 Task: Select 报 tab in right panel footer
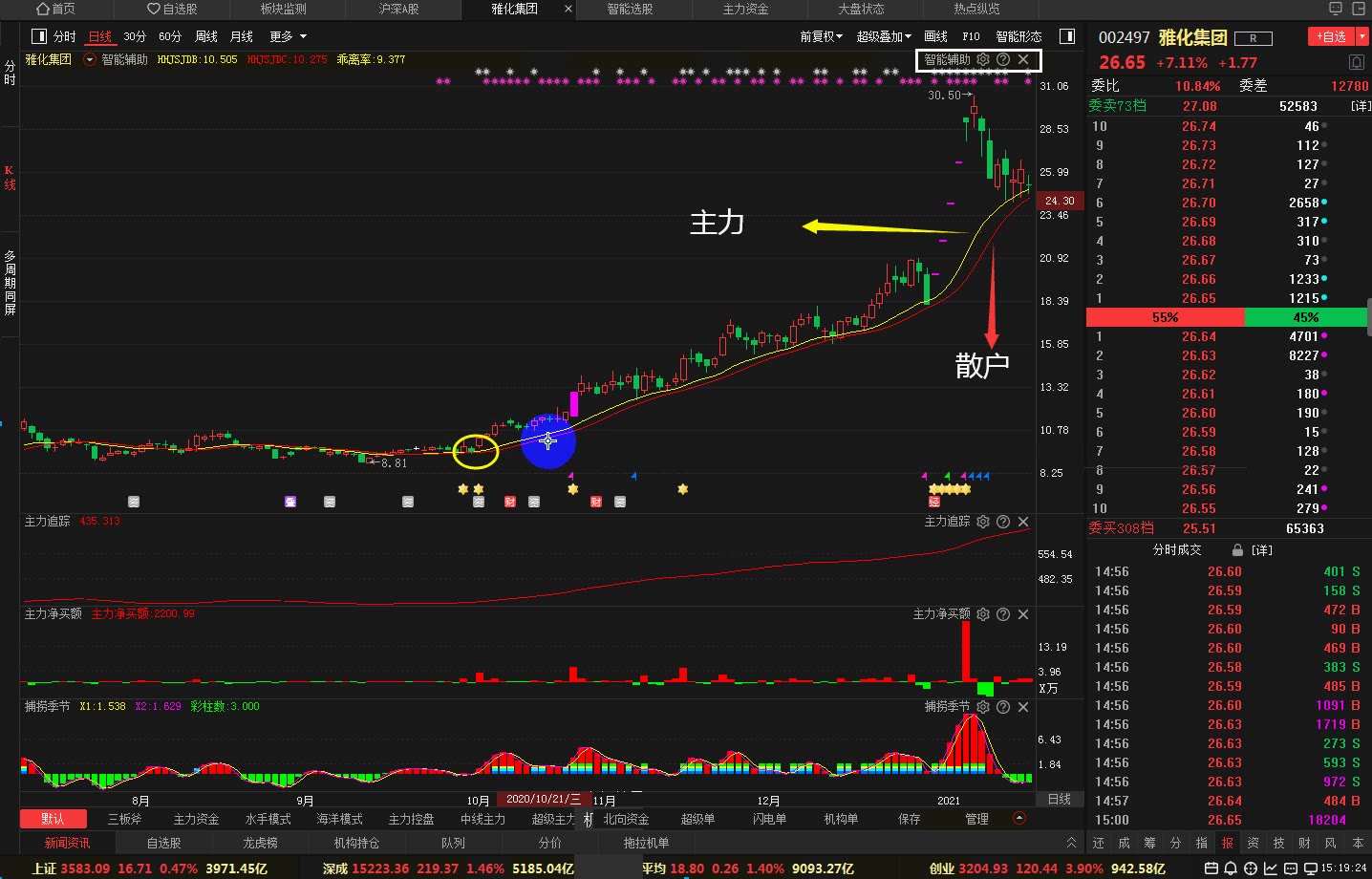coord(1227,843)
